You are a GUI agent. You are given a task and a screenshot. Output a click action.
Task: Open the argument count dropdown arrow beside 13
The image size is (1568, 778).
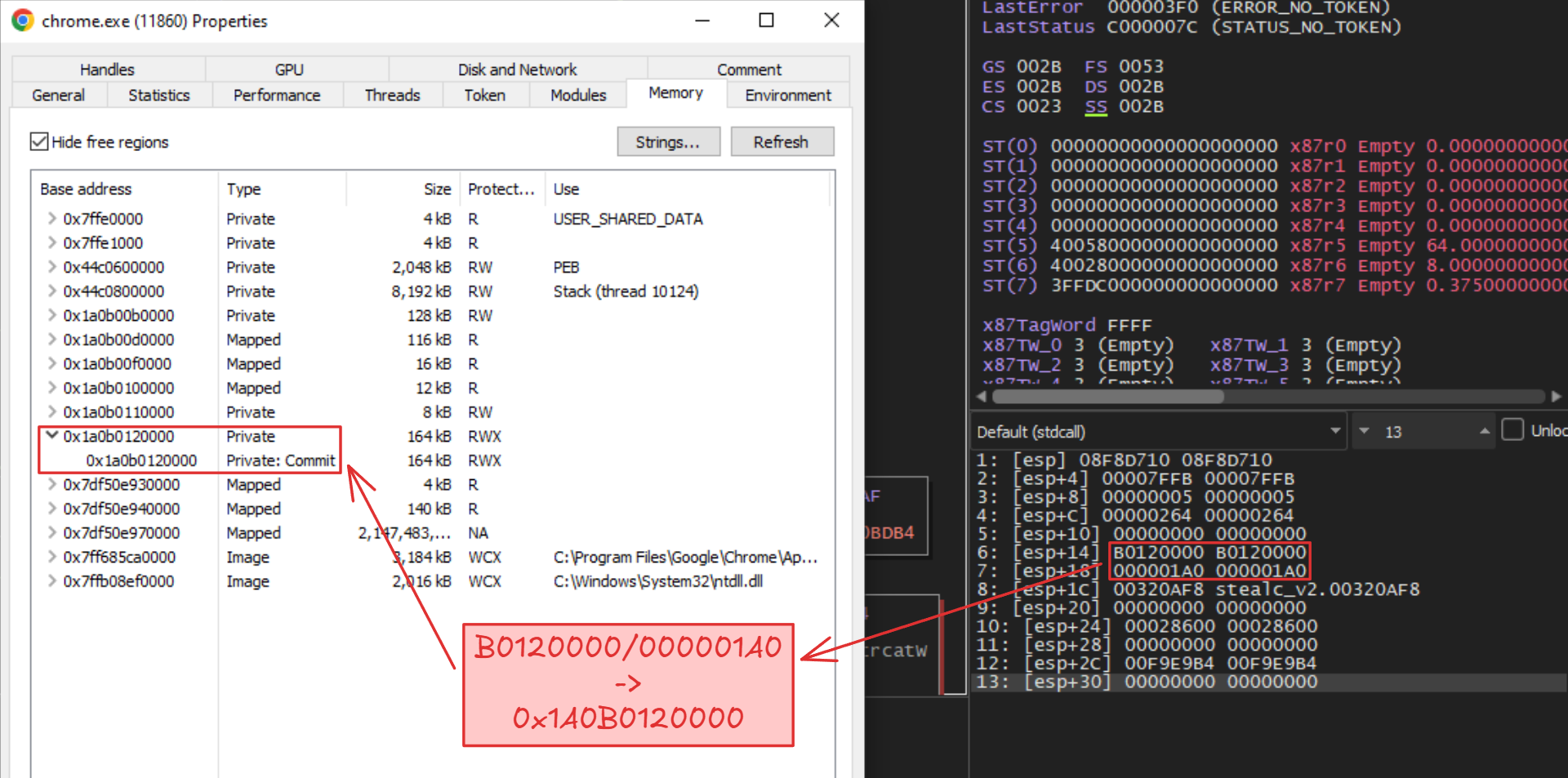tap(1363, 431)
